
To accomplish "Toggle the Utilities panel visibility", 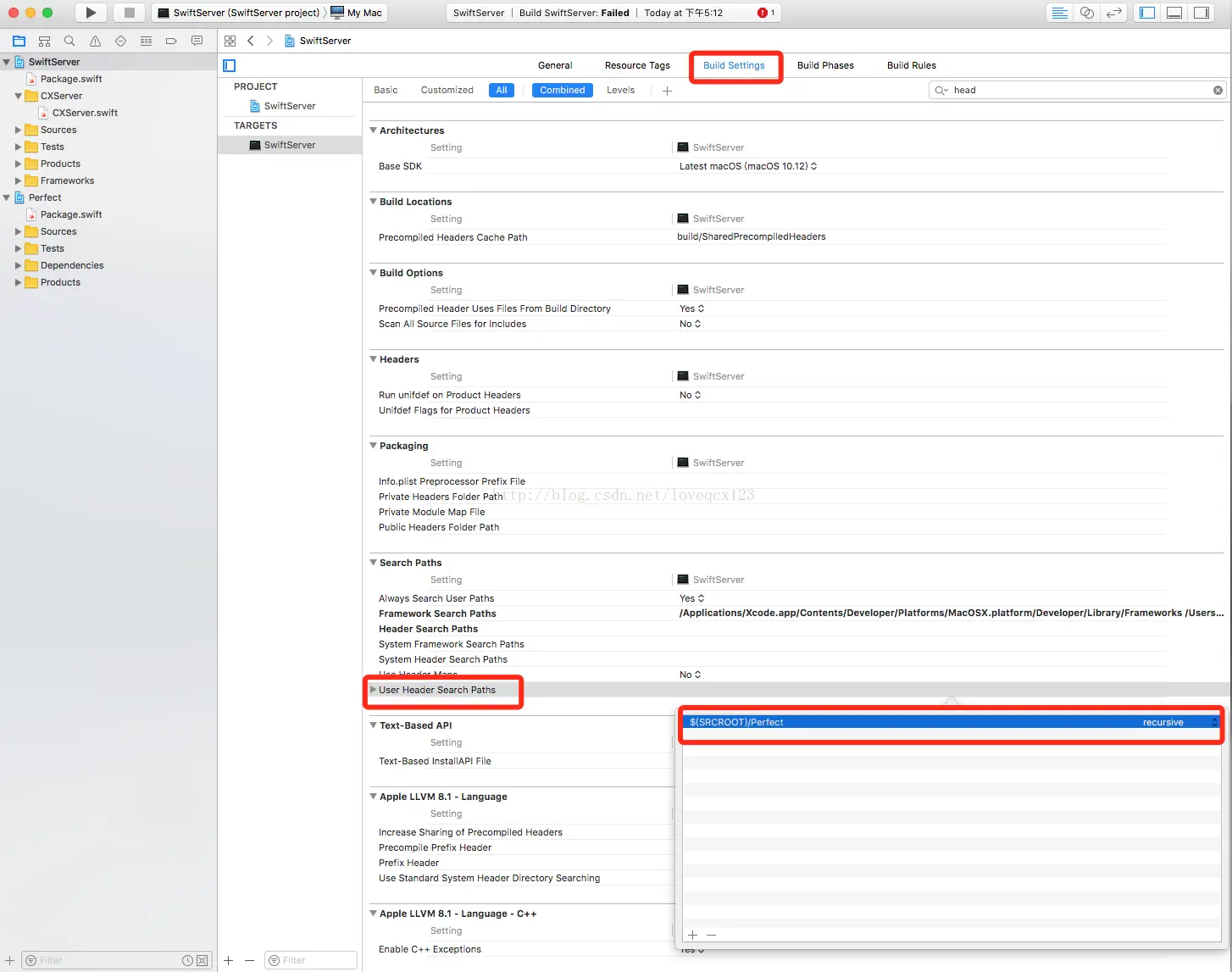I will (1201, 13).
